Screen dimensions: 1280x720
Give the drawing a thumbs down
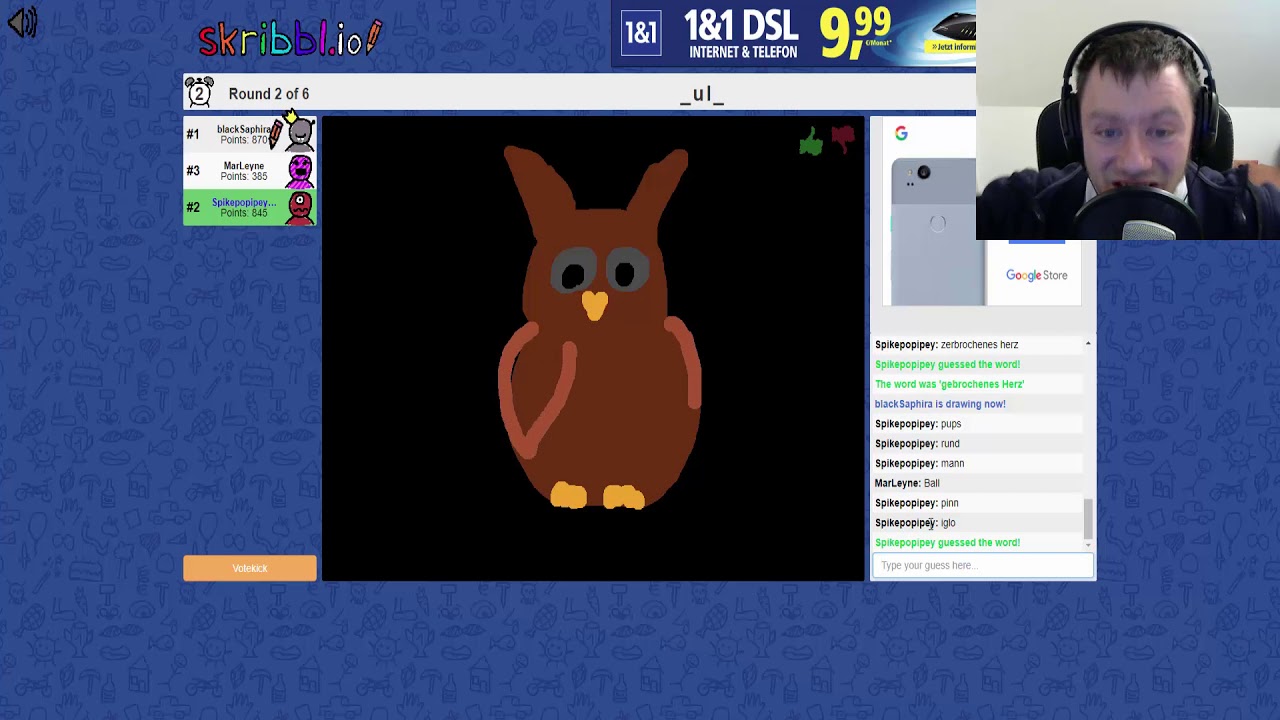point(843,139)
